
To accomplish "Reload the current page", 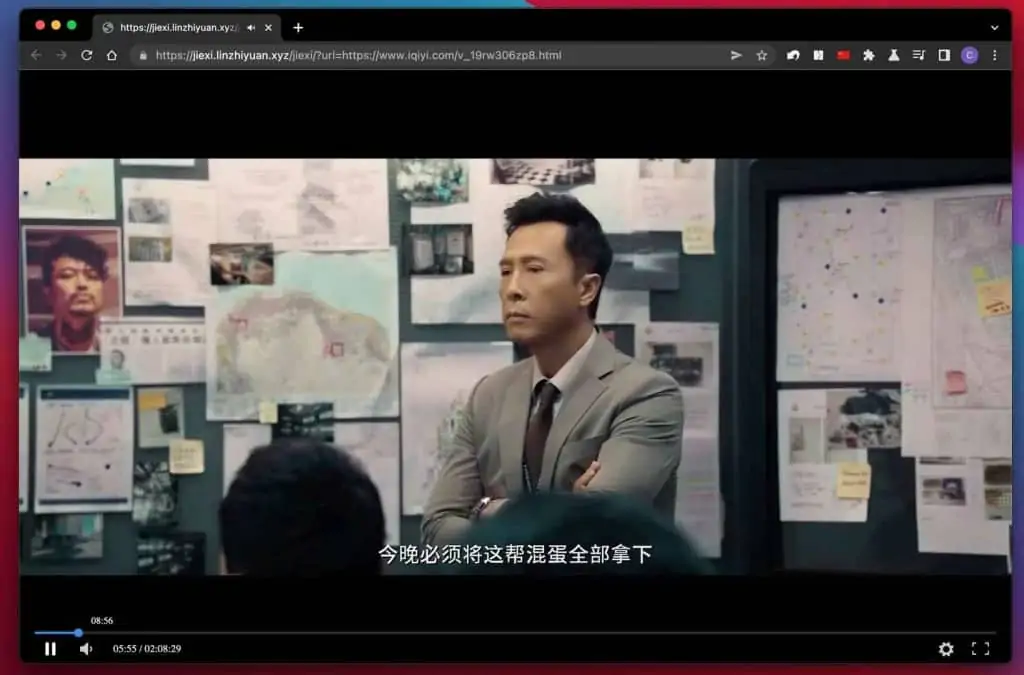I will (87, 55).
